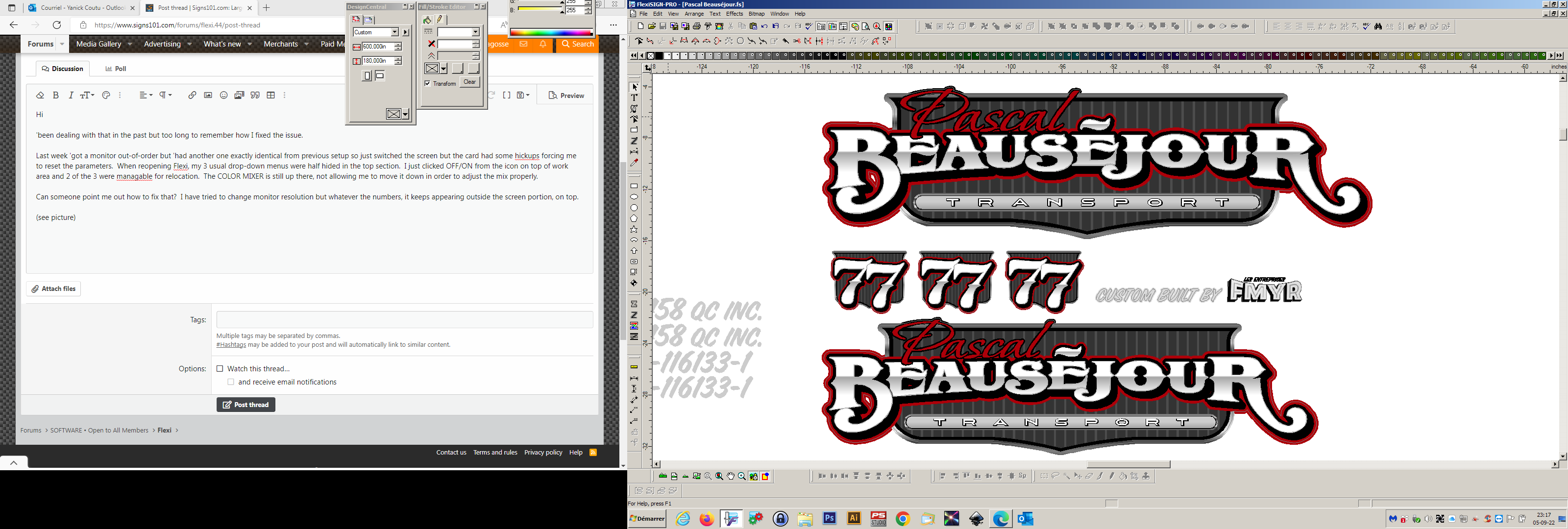Select the Rectangle shape tool
The image size is (1568, 529).
634,186
